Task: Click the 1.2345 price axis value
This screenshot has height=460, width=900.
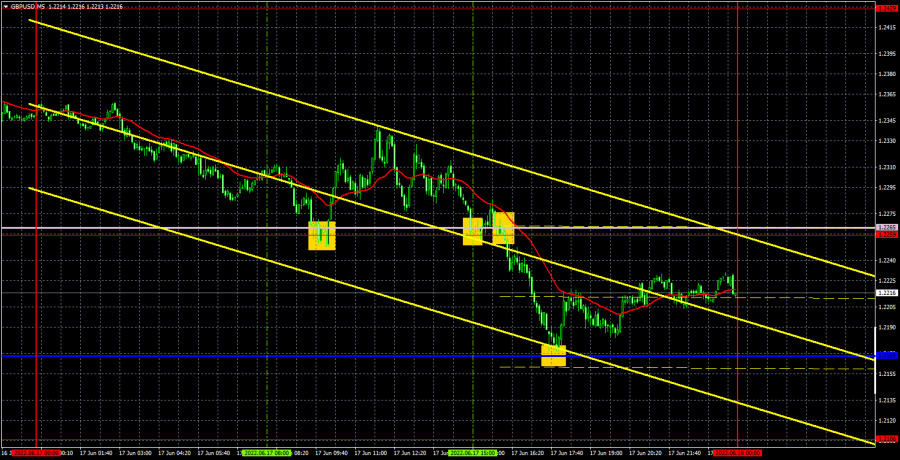Action: tap(886, 121)
